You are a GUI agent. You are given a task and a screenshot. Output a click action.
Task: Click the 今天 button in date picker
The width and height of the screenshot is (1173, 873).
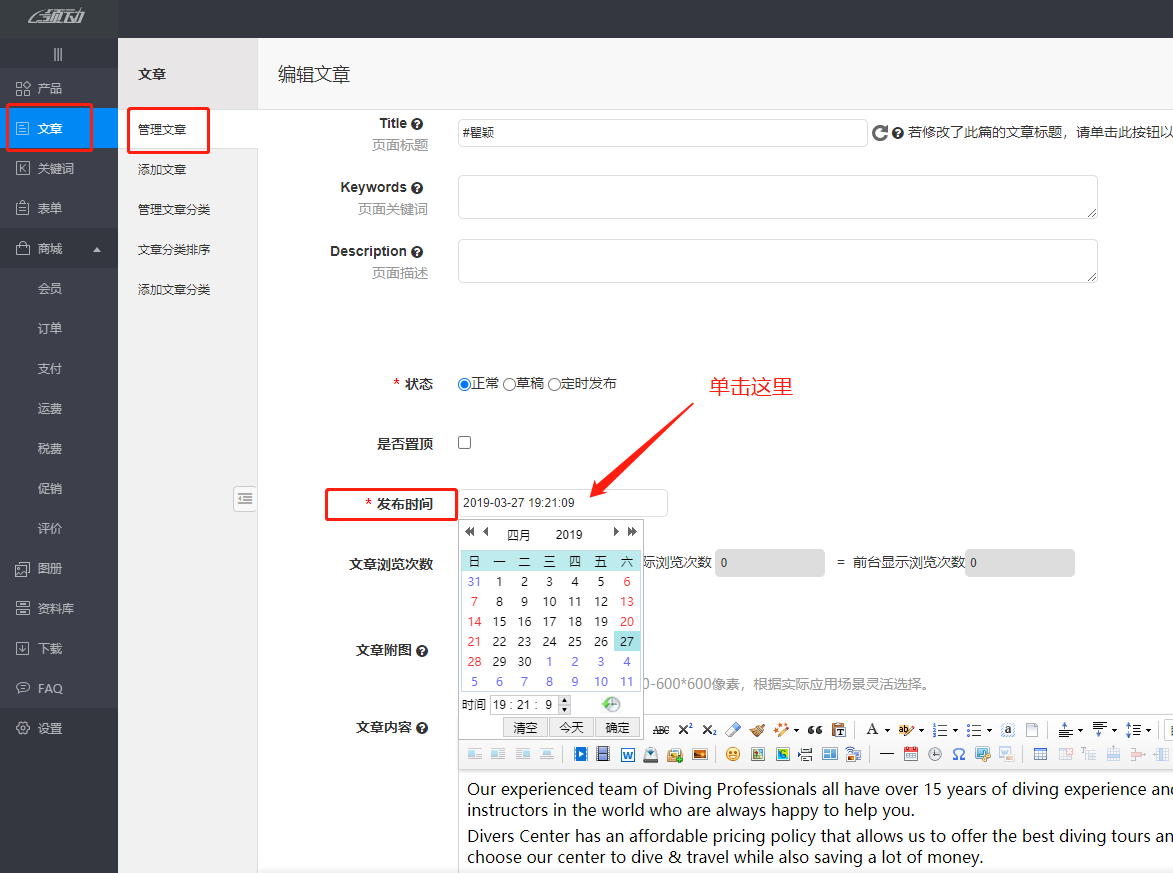point(571,727)
